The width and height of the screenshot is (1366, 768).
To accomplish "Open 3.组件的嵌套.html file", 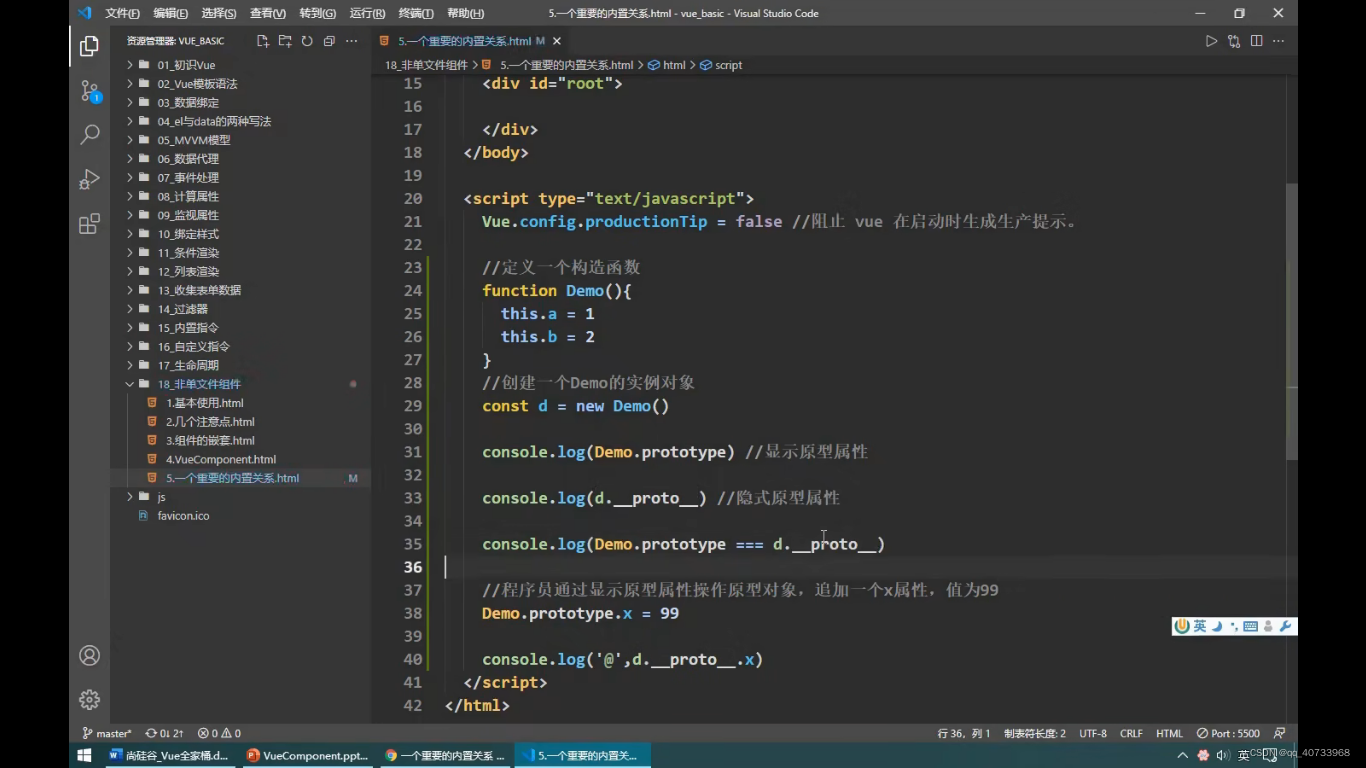I will click(x=240, y=441).
